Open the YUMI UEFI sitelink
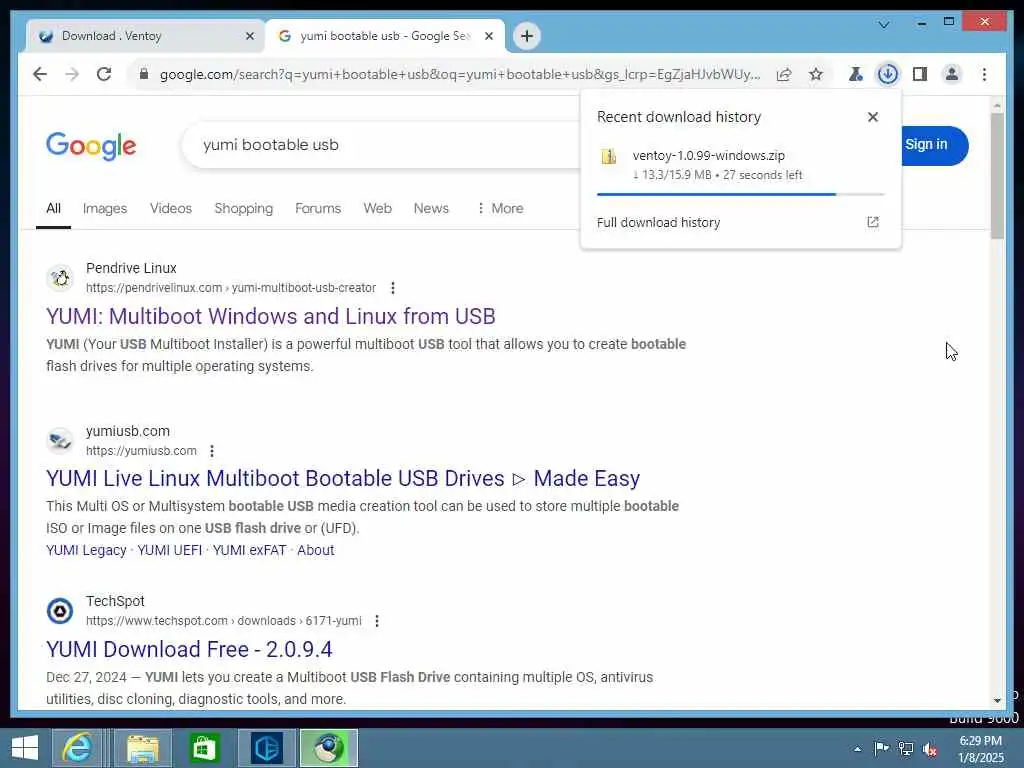Image resolution: width=1024 pixels, height=768 pixels. pyautogui.click(x=170, y=551)
